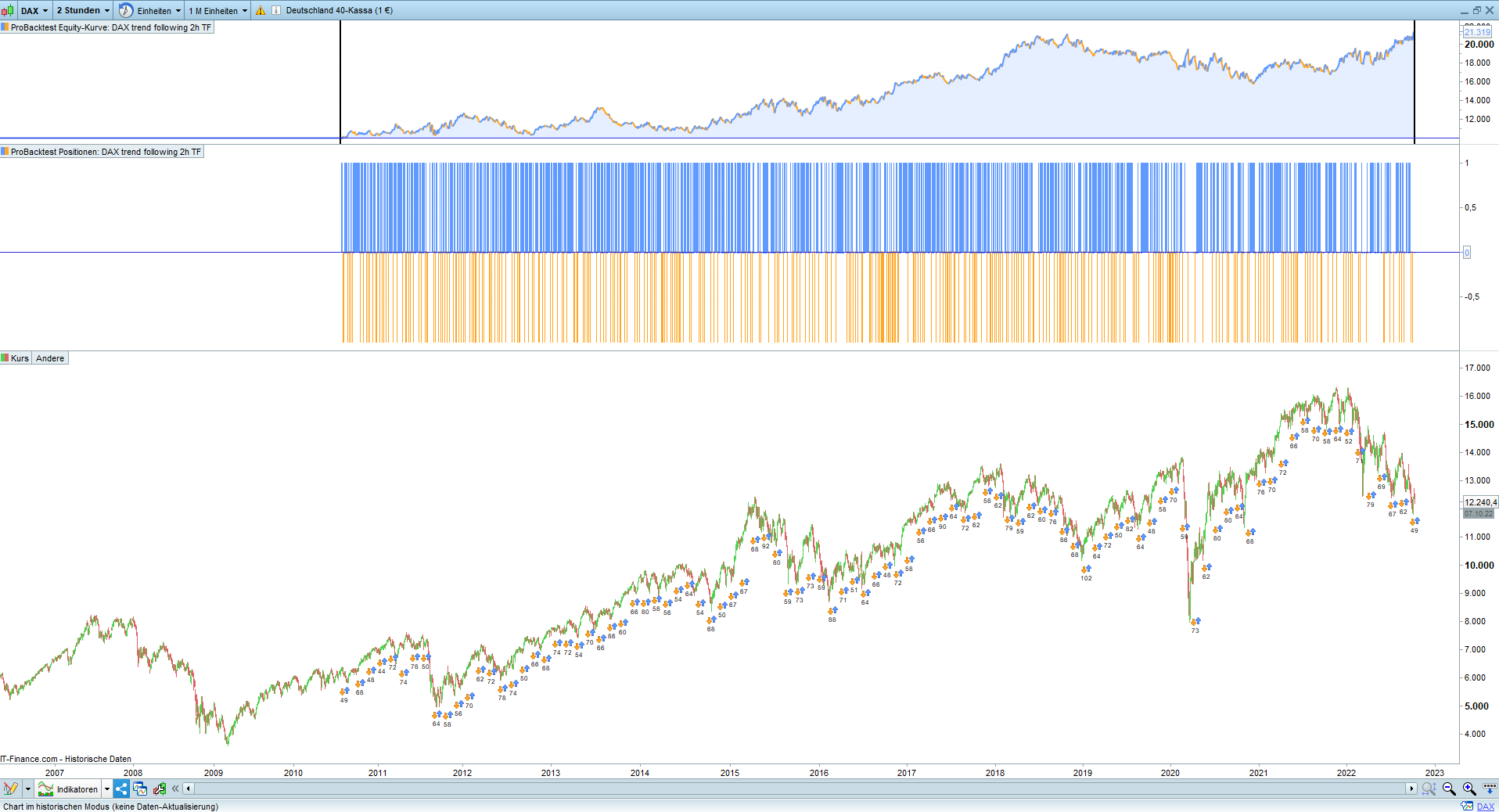The height and width of the screenshot is (812, 1499).
Task: Click IT-Finance.com - Historische Daten text
Action: click(x=66, y=759)
